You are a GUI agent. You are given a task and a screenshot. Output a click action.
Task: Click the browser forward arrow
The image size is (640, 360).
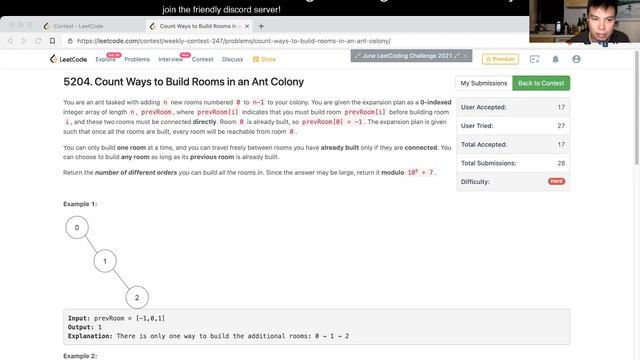(24, 41)
